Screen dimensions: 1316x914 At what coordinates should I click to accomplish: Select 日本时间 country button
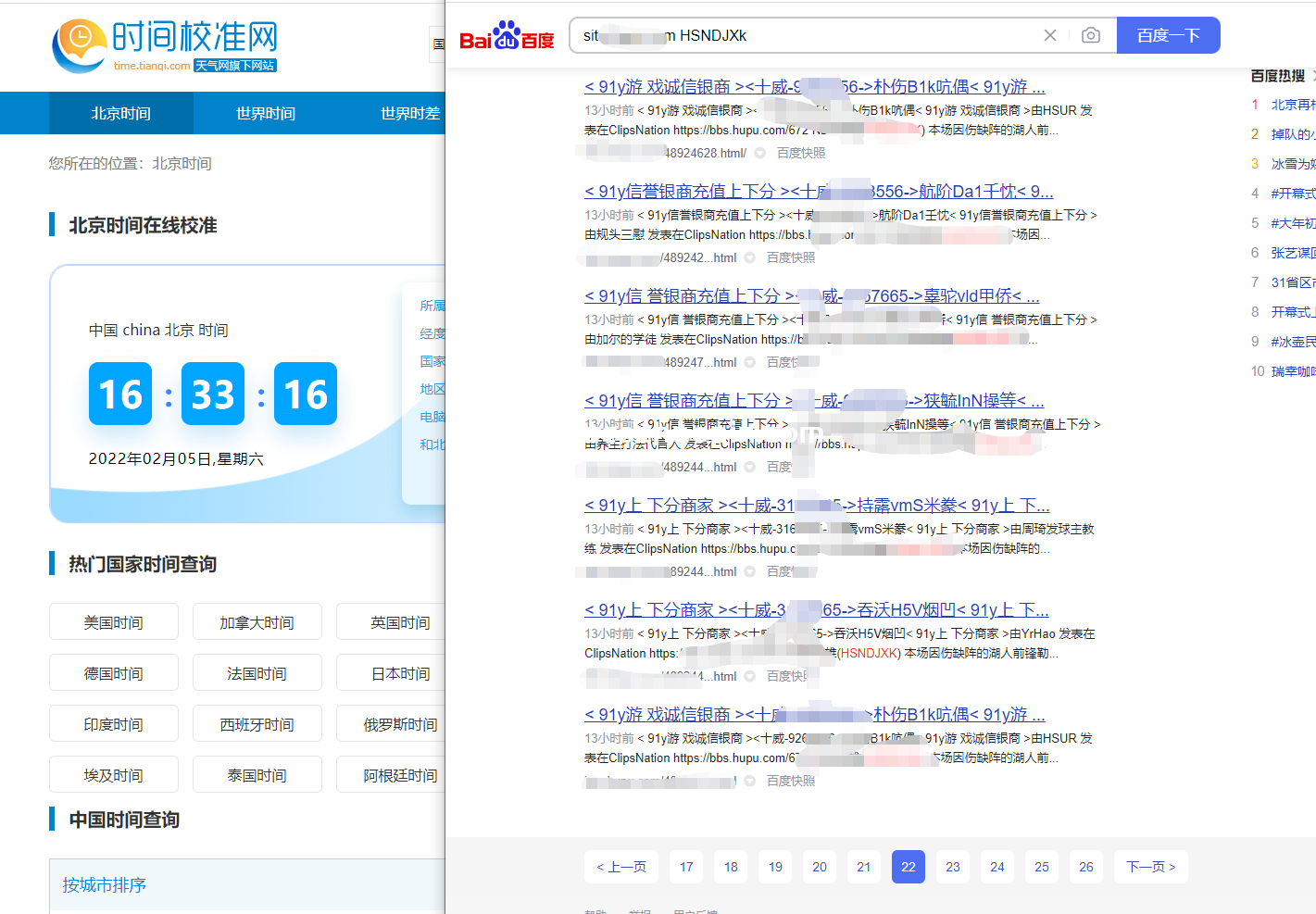(400, 673)
